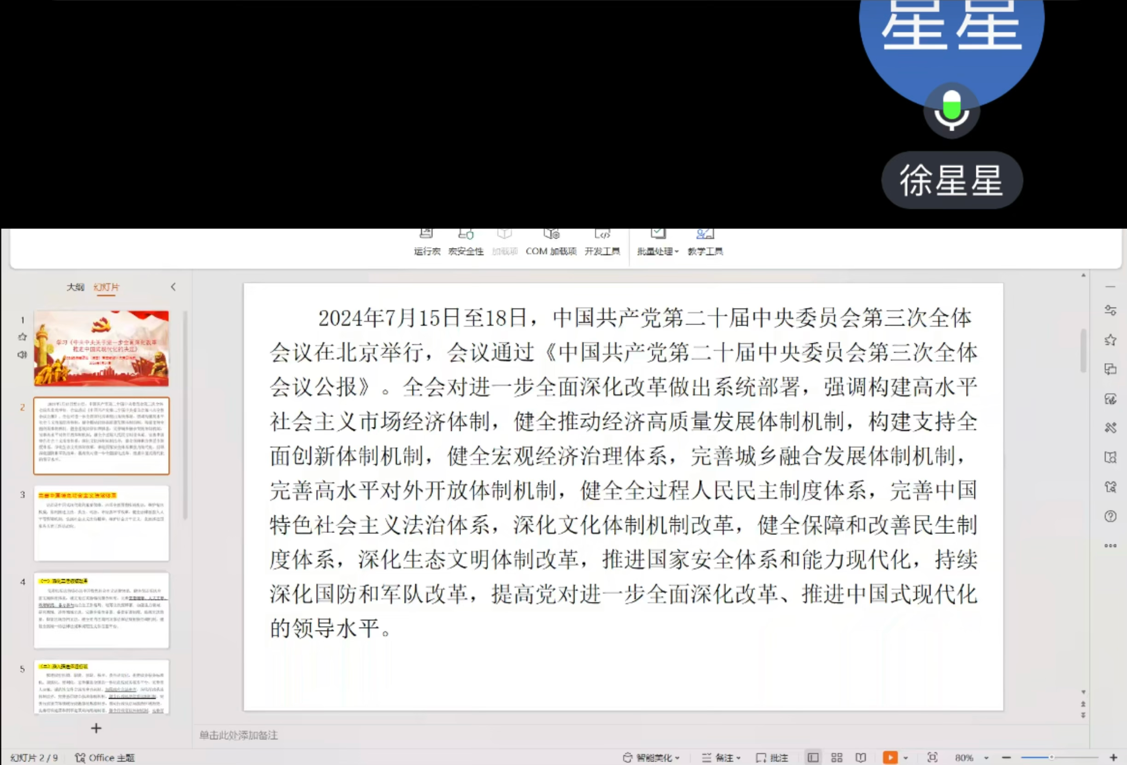The image size is (1127, 765).
Task: Click the help question mark in right sidebar
Action: click(1110, 517)
